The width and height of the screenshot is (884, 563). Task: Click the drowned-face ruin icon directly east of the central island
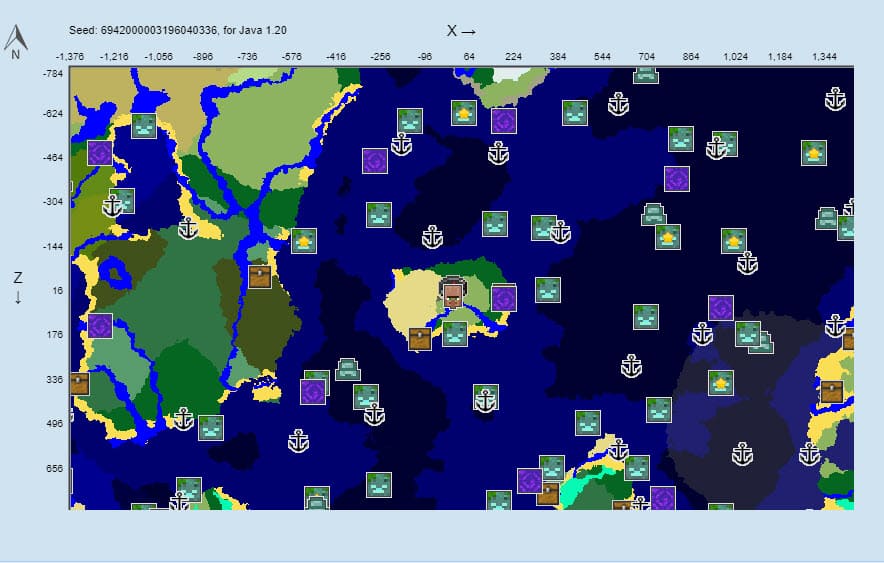(x=548, y=290)
